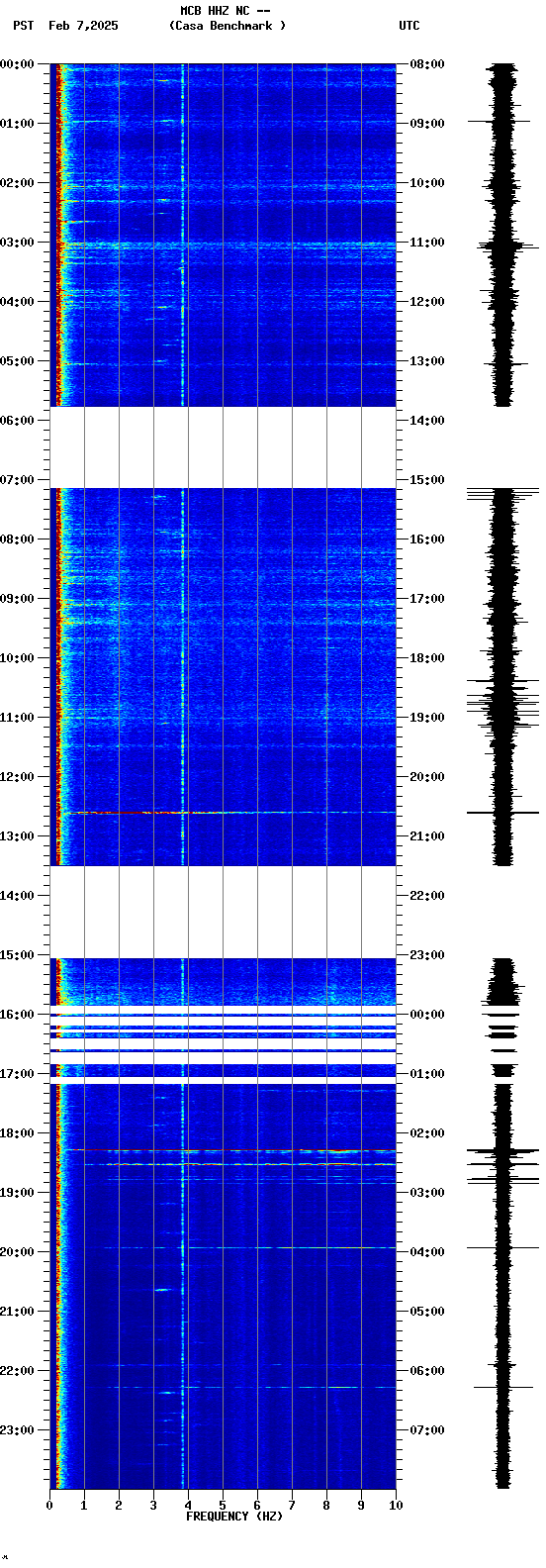The width and height of the screenshot is (546, 1568).
Task: Click the frequency tick label "2"
Action: [119, 1506]
